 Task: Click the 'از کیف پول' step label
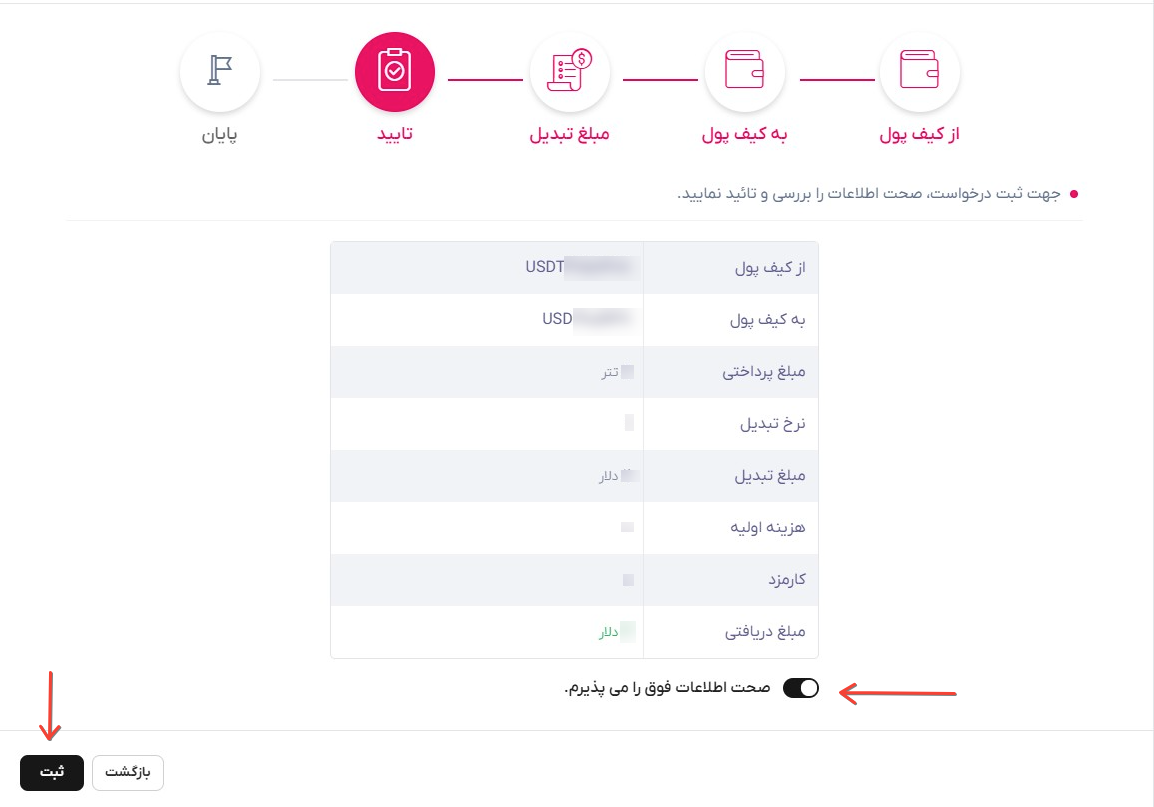(919, 135)
